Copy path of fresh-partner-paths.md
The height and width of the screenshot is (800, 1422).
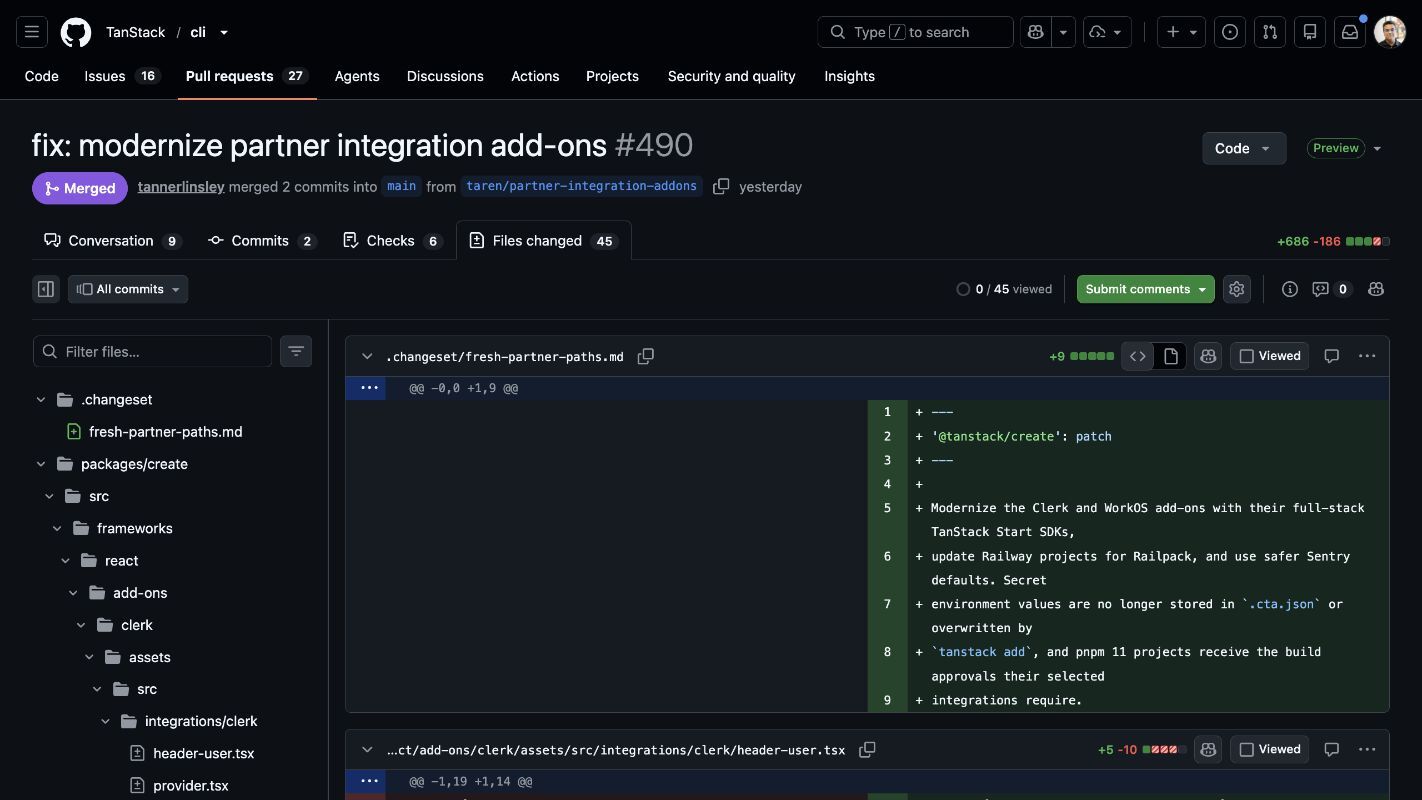(x=646, y=356)
